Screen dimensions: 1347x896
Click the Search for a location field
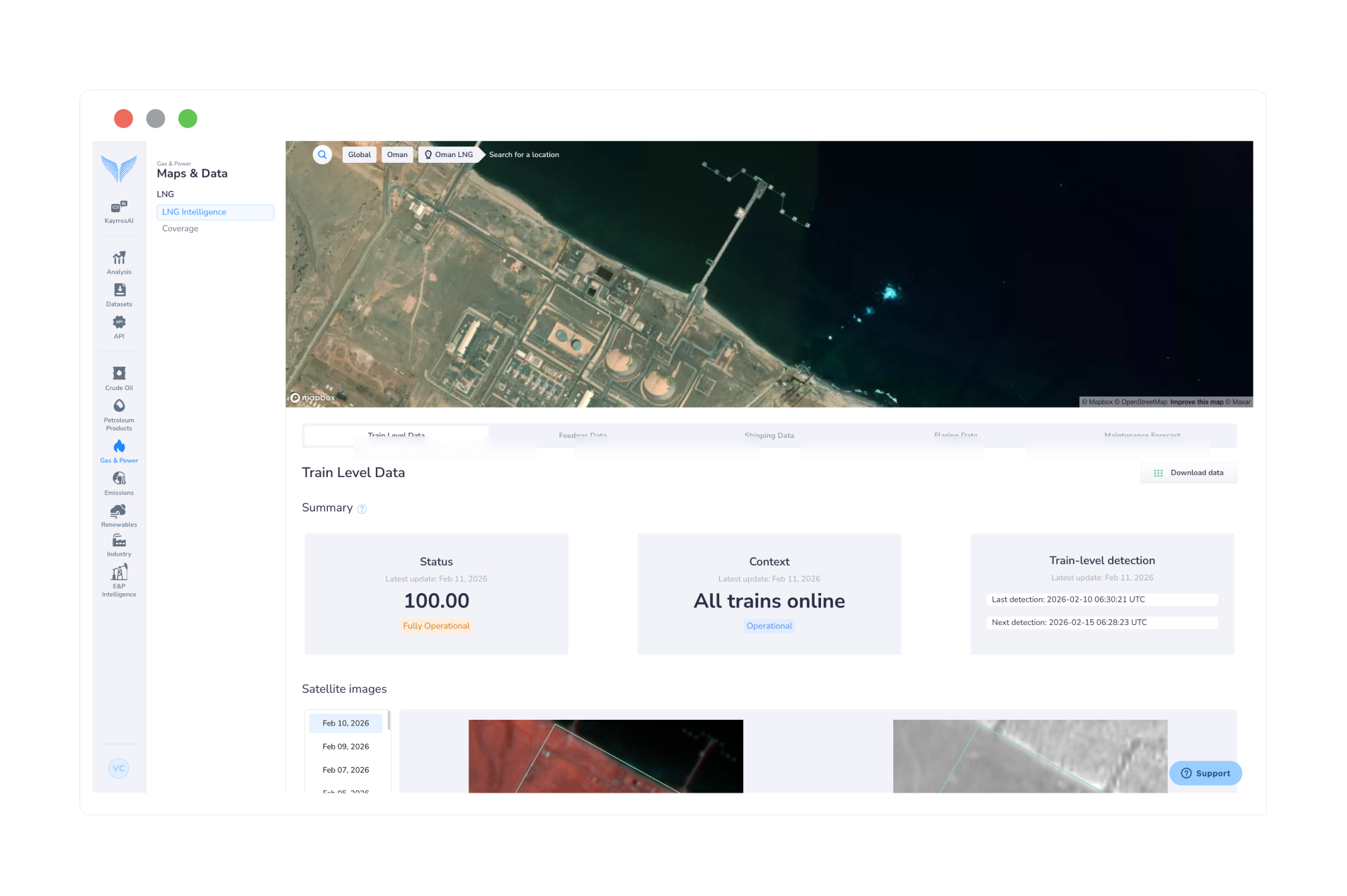[x=524, y=154]
